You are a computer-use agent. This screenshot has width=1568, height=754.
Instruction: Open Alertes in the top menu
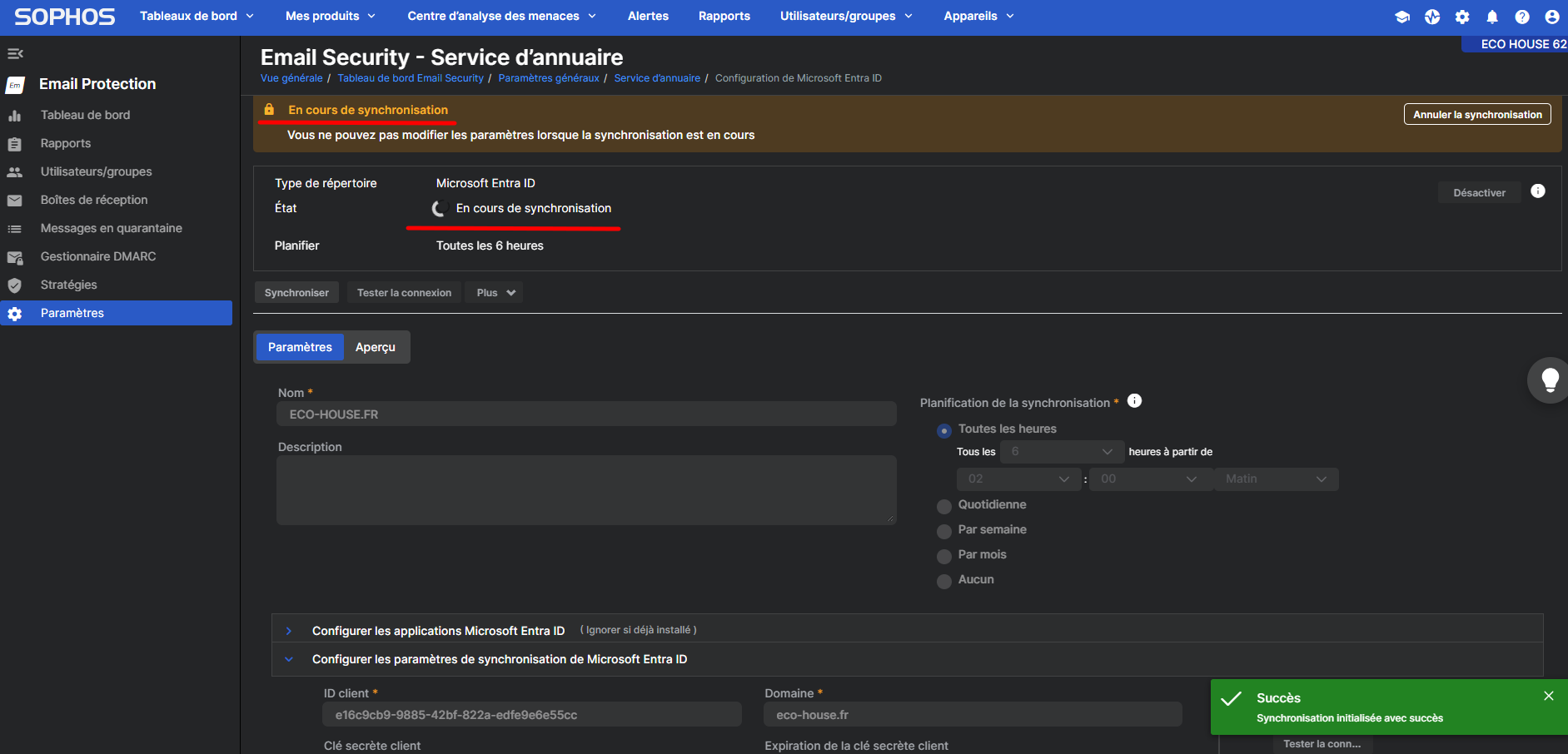[x=648, y=17]
